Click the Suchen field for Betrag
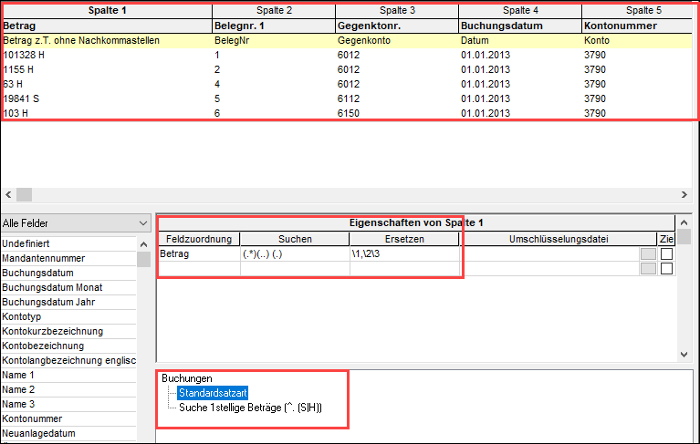 [x=295, y=254]
